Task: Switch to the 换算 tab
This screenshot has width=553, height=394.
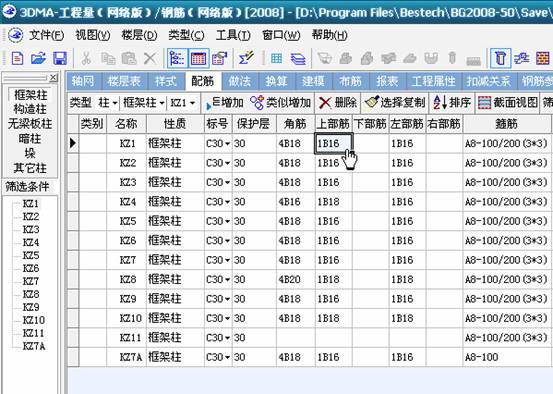Action: (x=277, y=81)
